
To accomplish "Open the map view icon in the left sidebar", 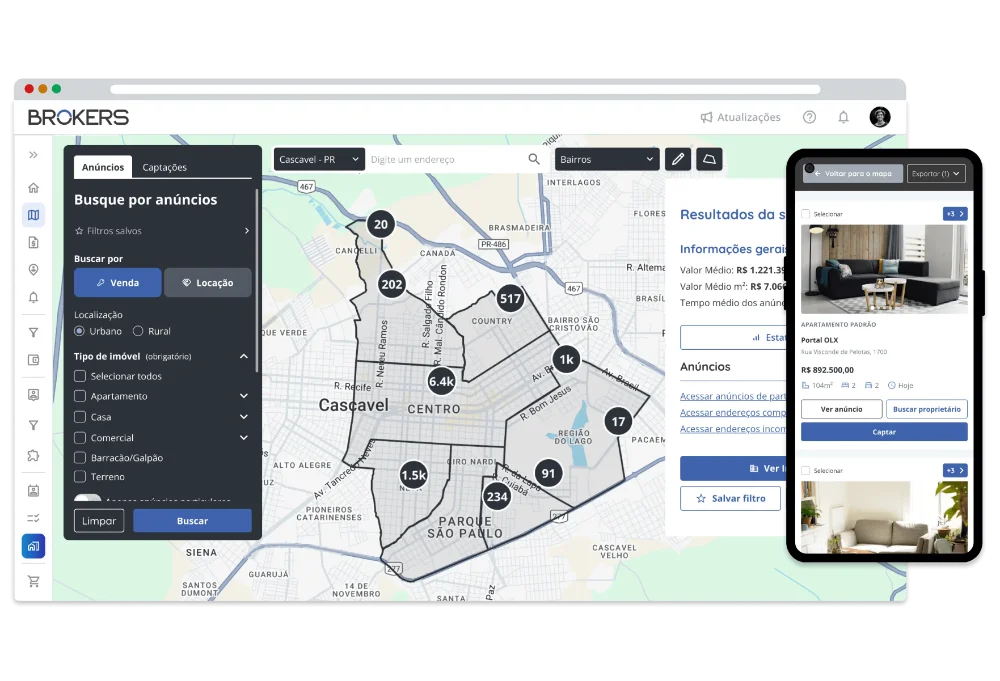I will pos(33,214).
